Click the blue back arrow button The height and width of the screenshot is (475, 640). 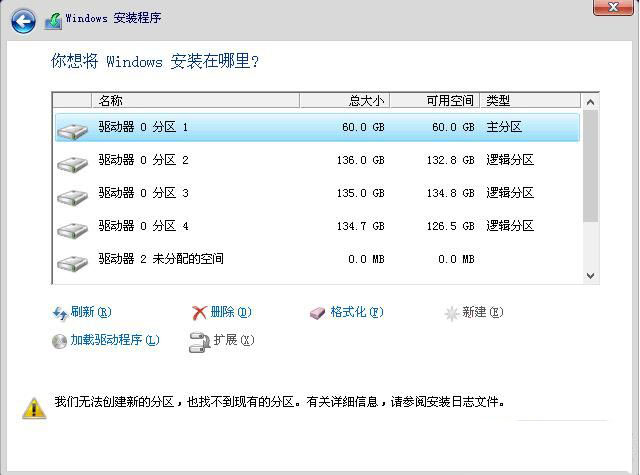[23, 21]
